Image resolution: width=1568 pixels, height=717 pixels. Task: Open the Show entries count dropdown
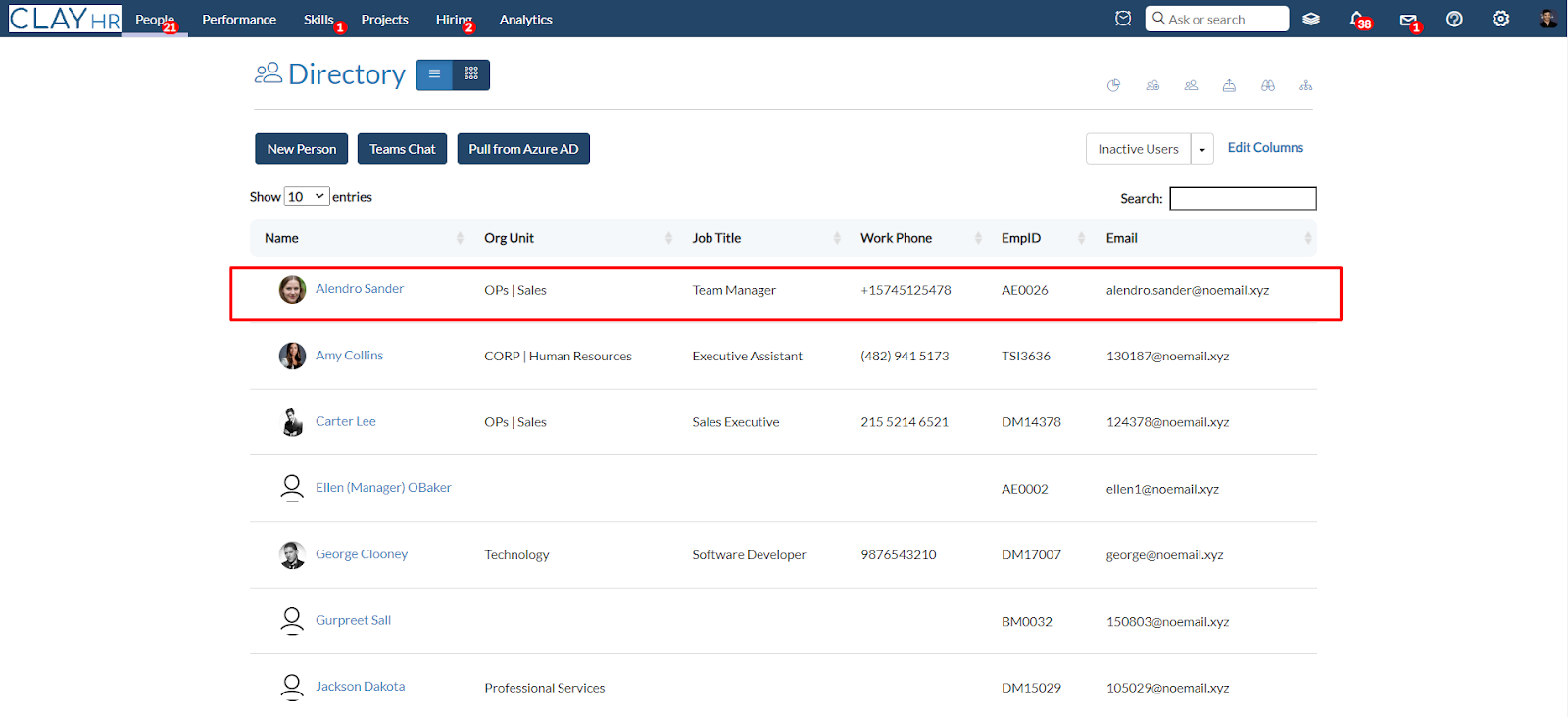pyautogui.click(x=307, y=197)
